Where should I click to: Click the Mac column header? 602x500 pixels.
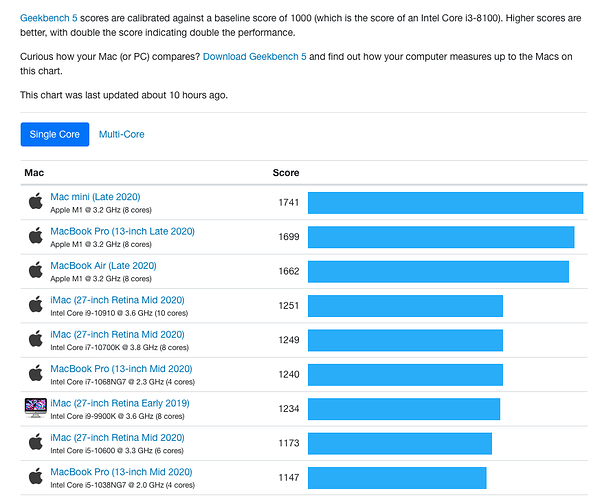coord(34,173)
